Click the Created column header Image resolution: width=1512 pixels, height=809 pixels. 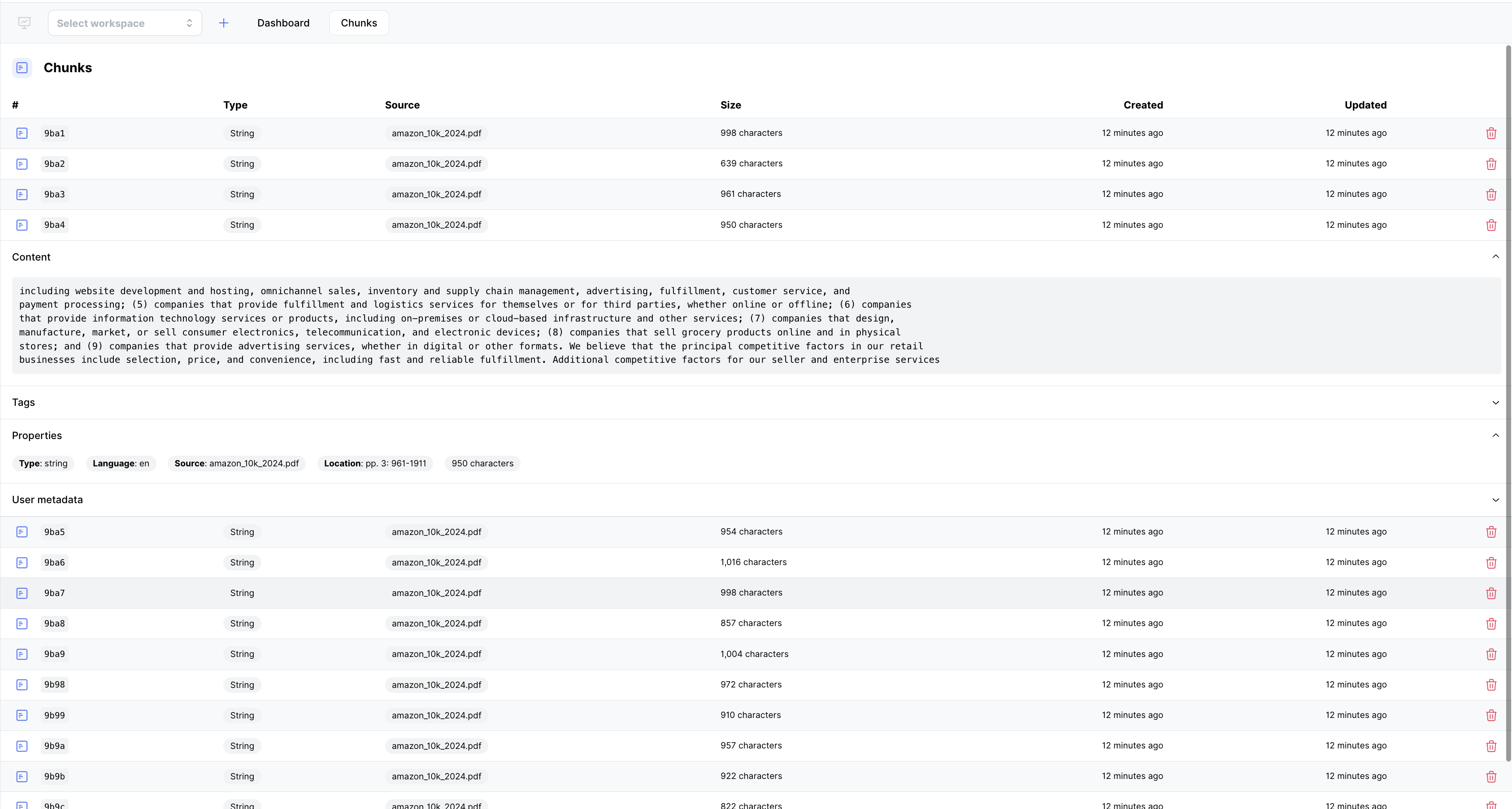(x=1143, y=105)
